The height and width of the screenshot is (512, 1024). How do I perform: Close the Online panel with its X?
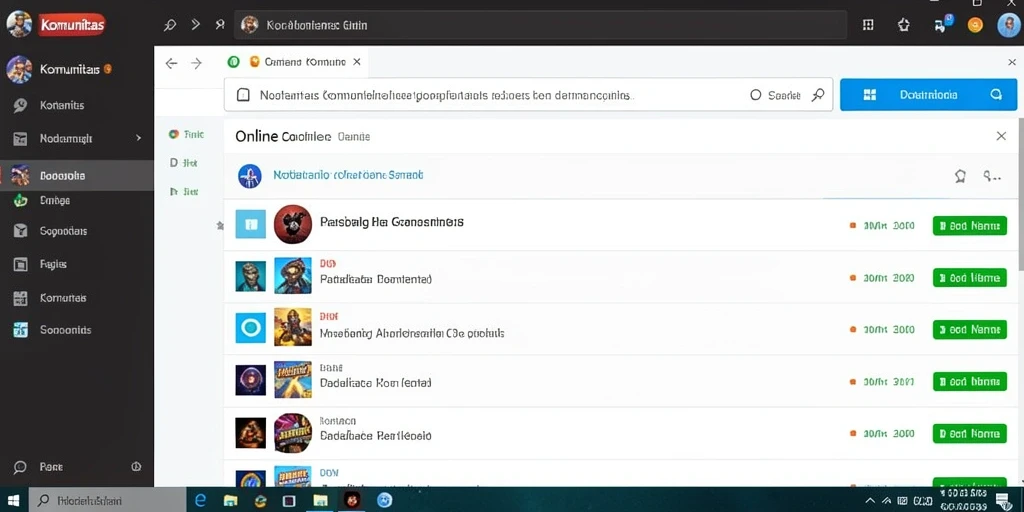pos(1000,136)
